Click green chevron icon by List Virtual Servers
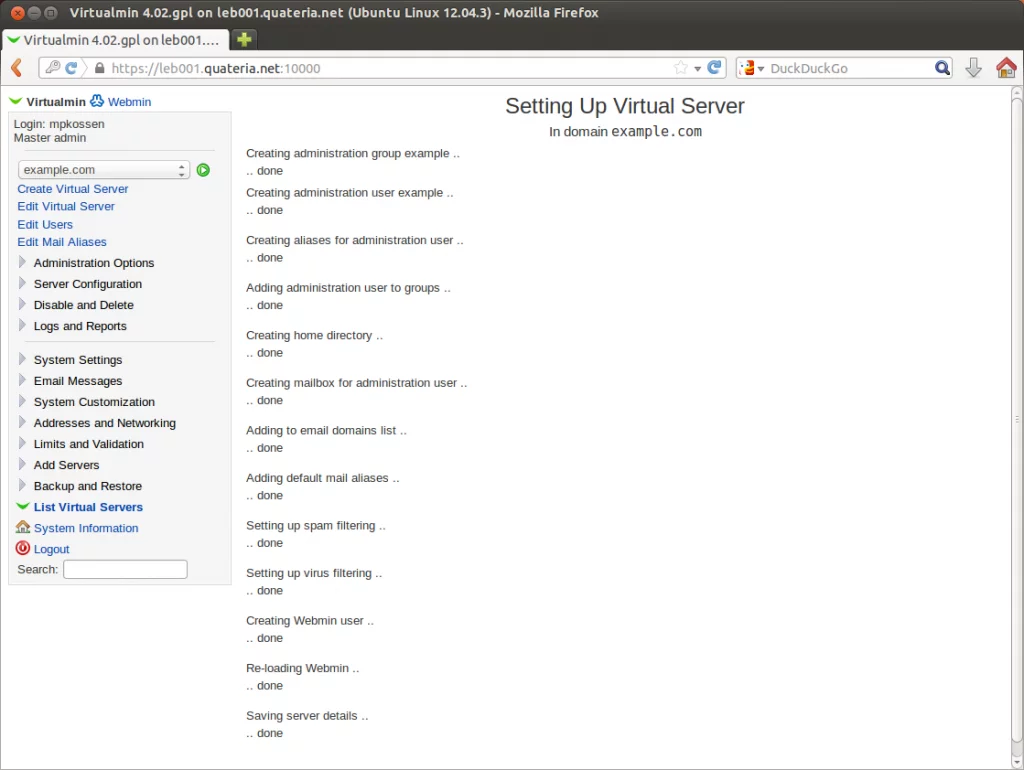1024x770 pixels. click(x=23, y=506)
